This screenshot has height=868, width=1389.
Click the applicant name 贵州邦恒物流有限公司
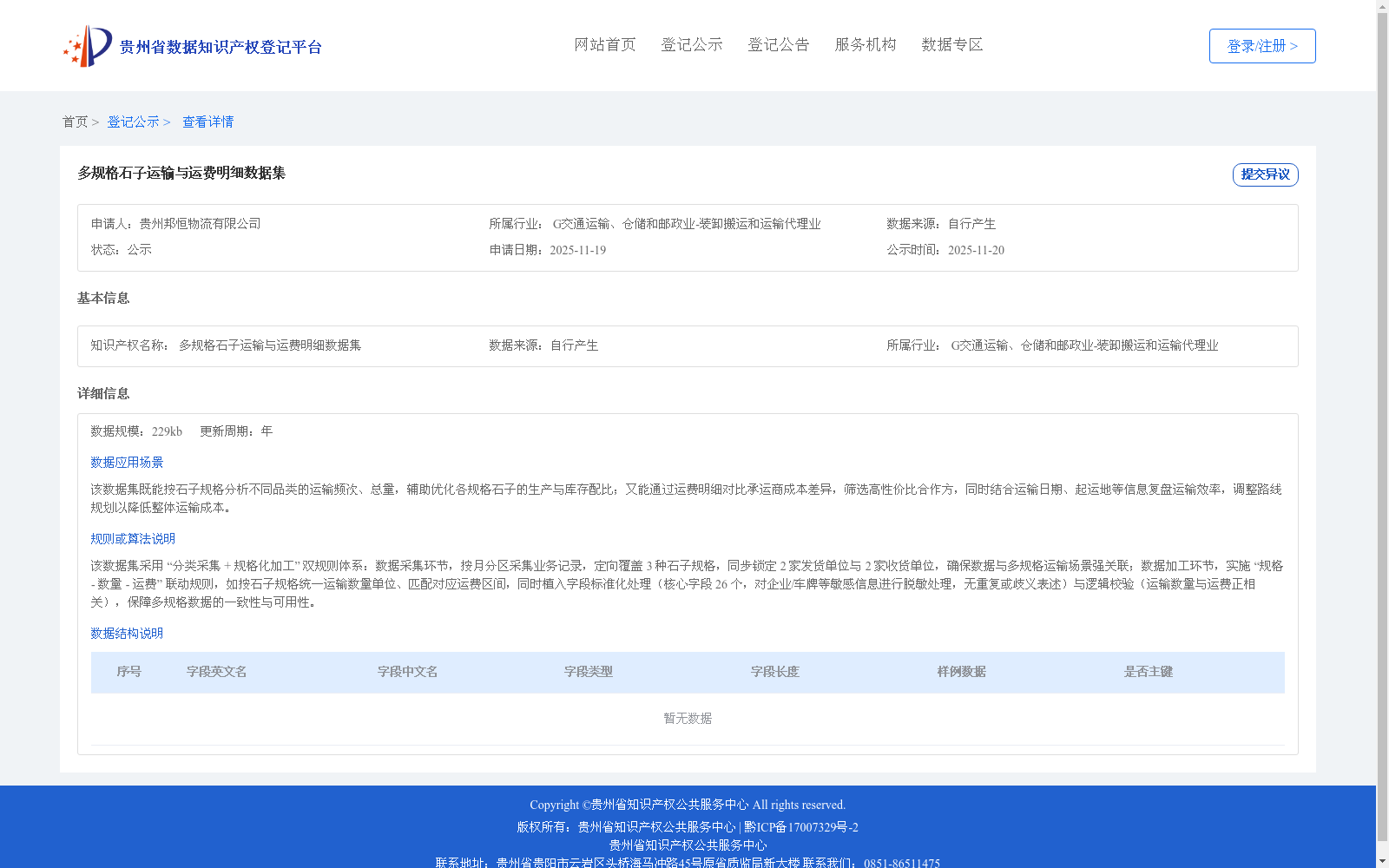click(x=201, y=224)
